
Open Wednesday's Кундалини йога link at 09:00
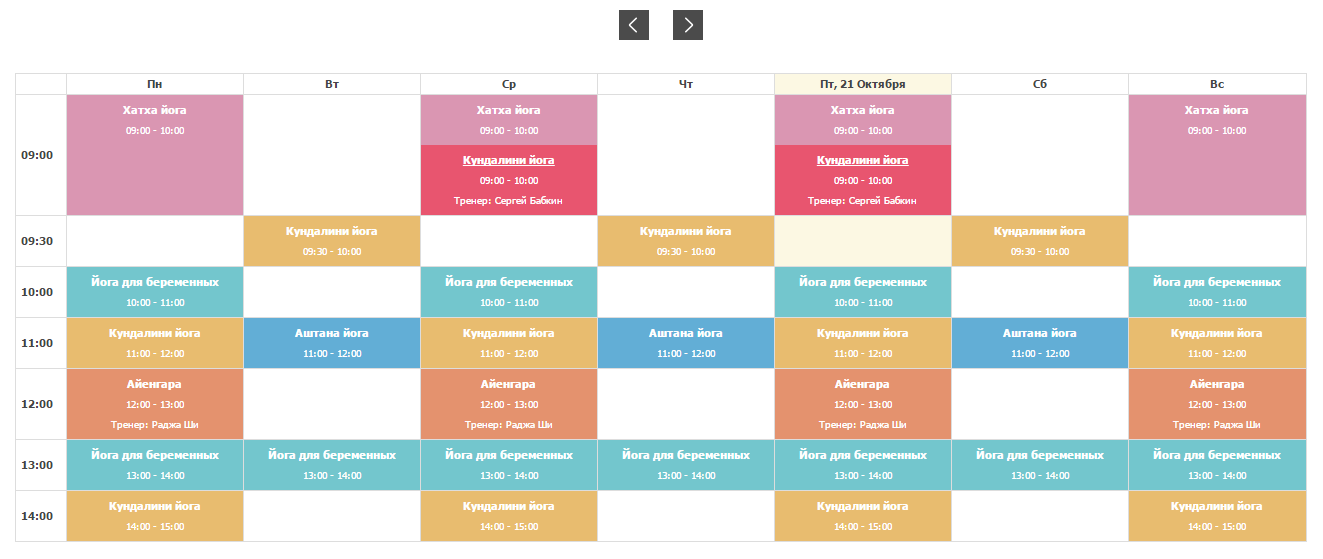pyautogui.click(x=508, y=160)
